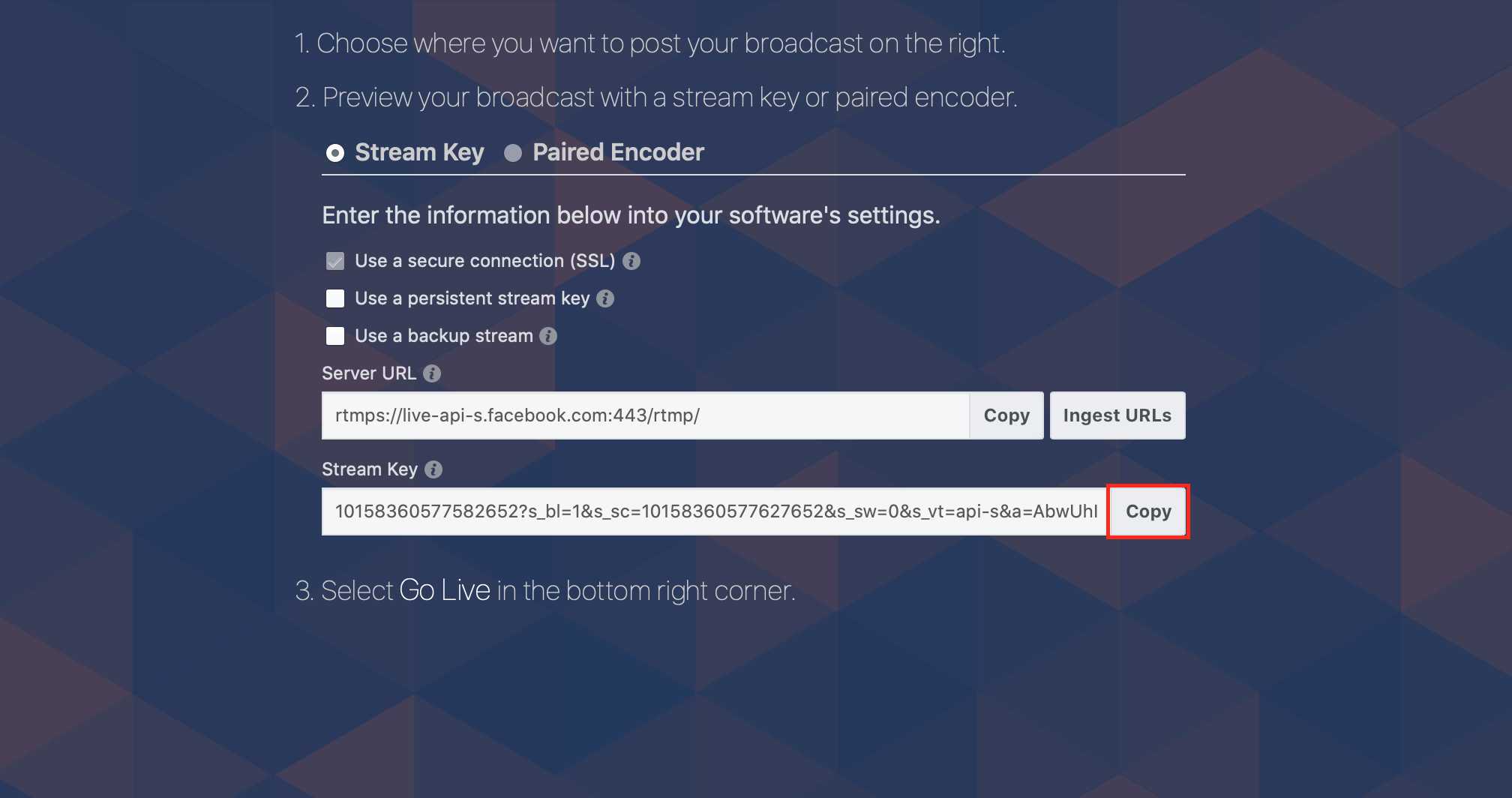
Task: Click persistent stream key info icon
Action: click(x=605, y=298)
